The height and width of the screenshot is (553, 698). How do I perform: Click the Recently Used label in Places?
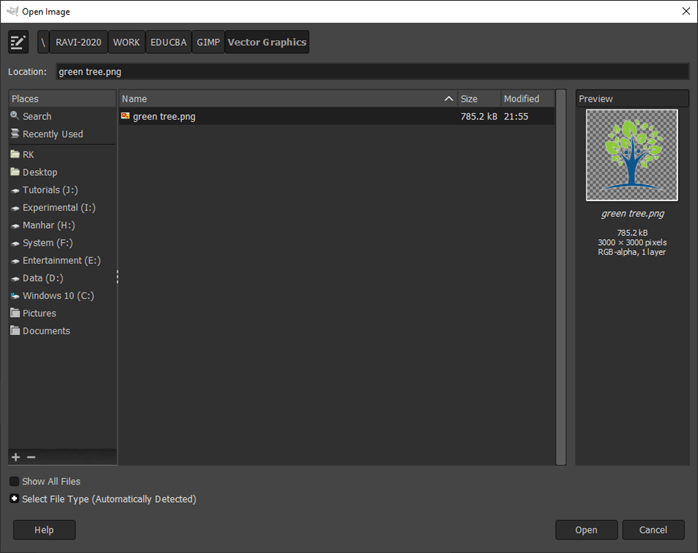(x=53, y=134)
